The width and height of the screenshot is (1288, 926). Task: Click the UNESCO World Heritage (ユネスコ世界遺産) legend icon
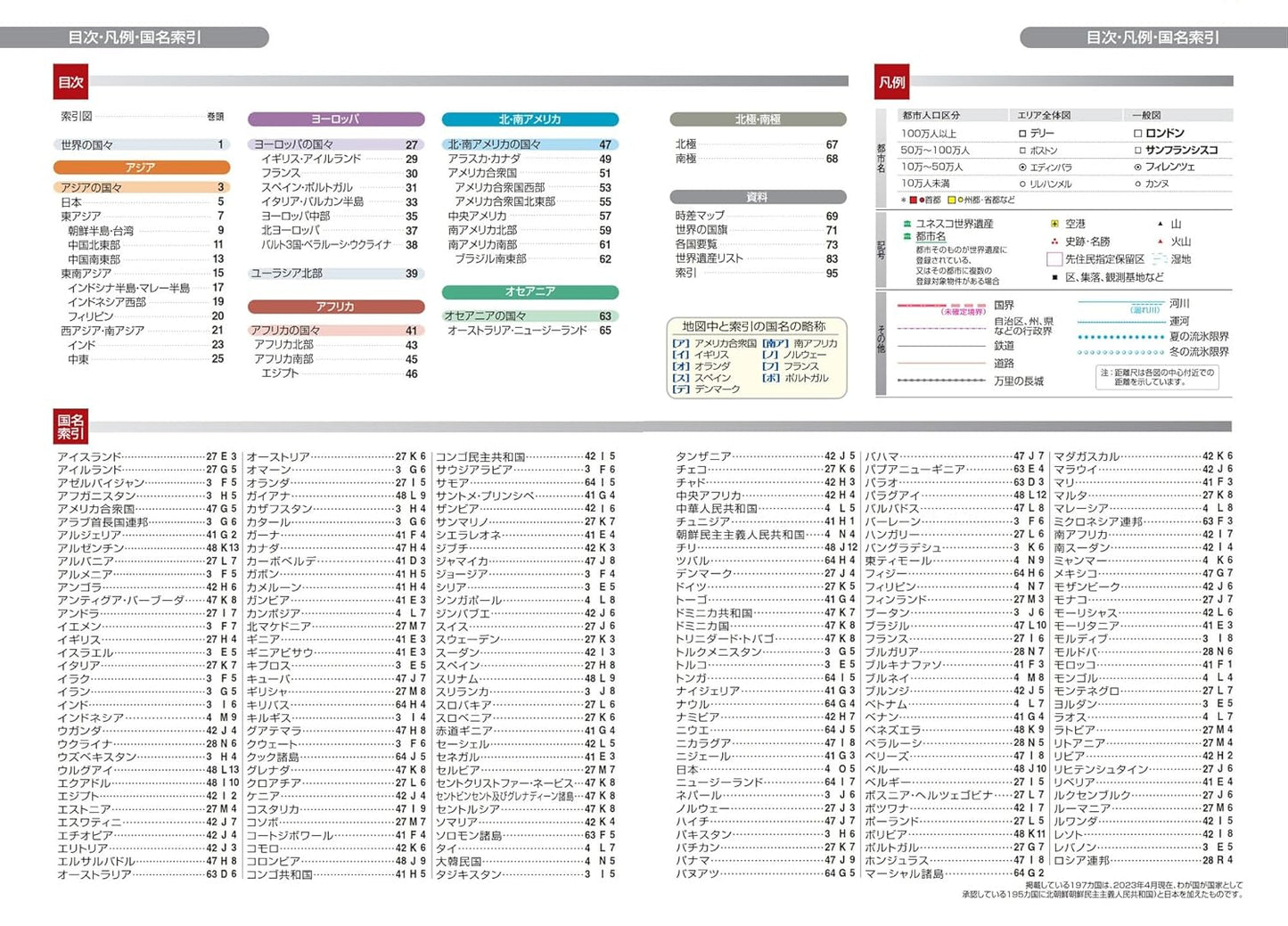(907, 224)
